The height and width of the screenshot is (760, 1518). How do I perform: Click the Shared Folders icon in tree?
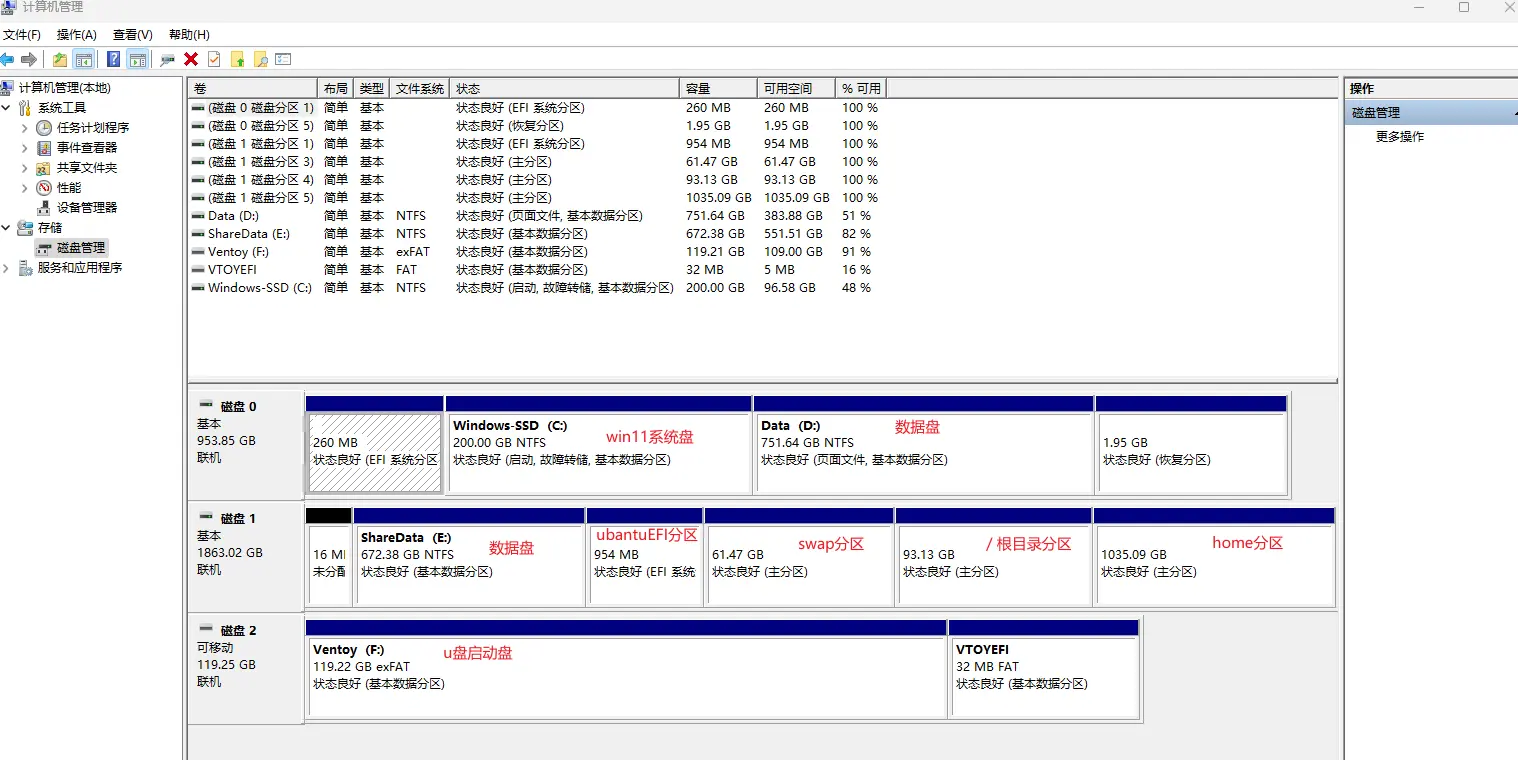[x=44, y=168]
